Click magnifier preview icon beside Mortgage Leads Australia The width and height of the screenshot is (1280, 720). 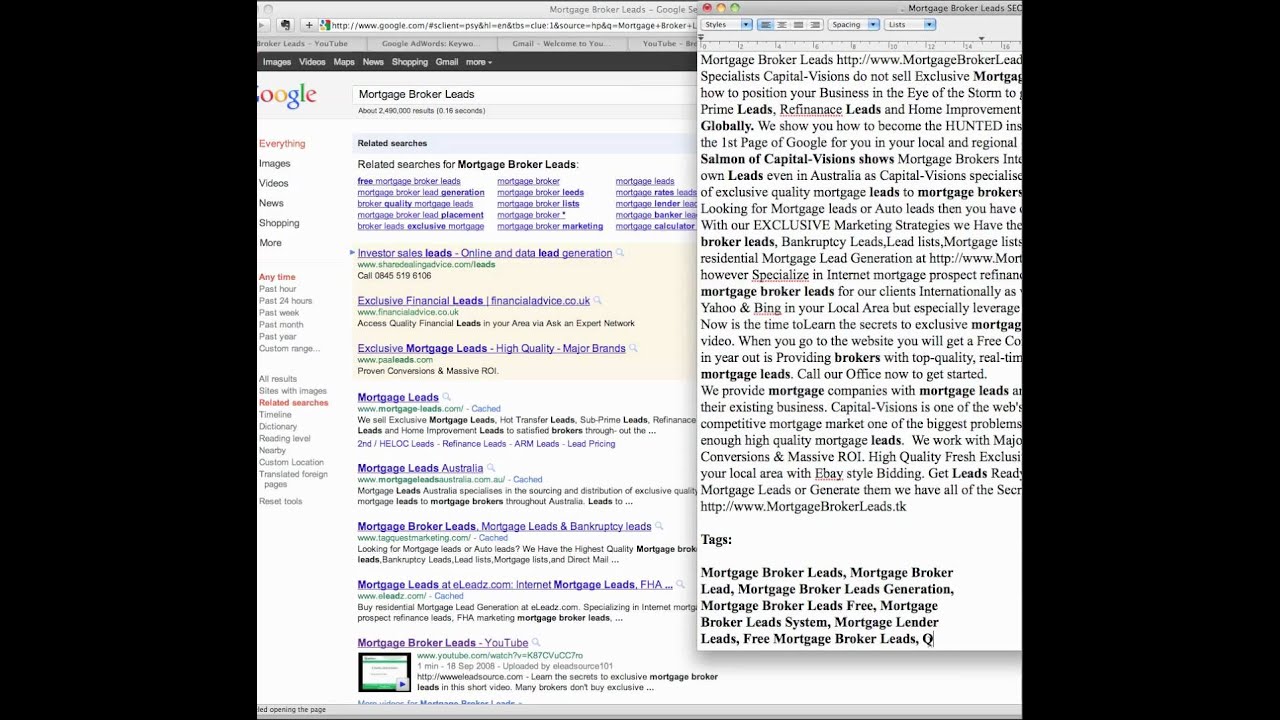[x=490, y=468]
